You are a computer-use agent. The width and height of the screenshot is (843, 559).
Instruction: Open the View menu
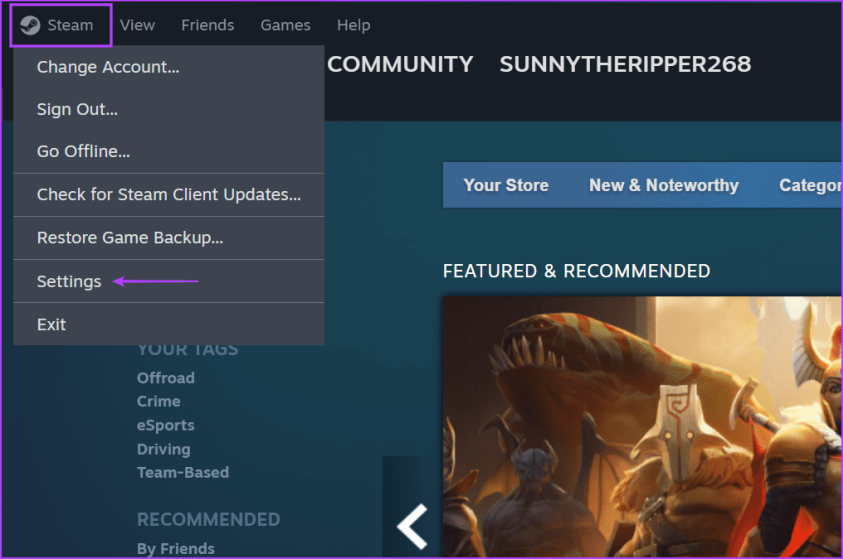pyautogui.click(x=137, y=25)
